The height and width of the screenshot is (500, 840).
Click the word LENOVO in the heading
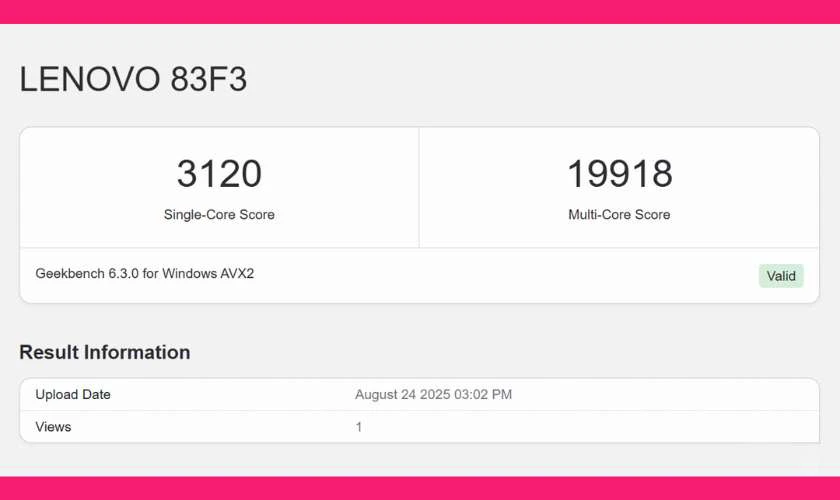[x=89, y=80]
